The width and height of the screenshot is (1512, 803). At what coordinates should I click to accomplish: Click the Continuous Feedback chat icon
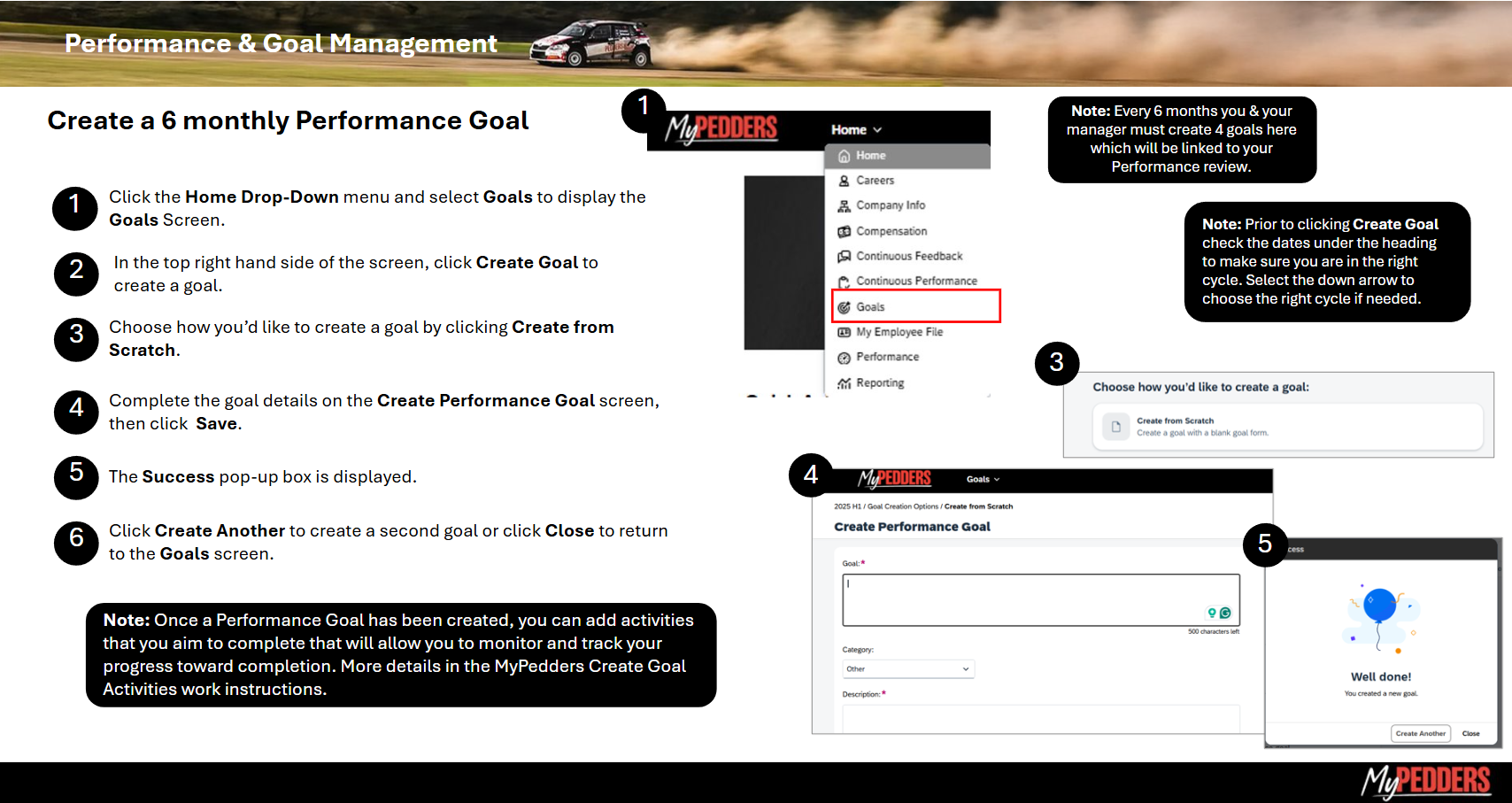tap(844, 256)
